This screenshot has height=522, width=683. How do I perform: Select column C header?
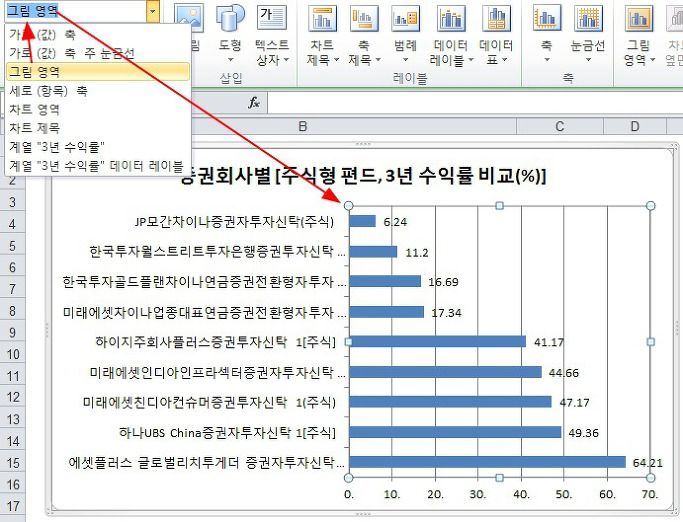(560, 126)
